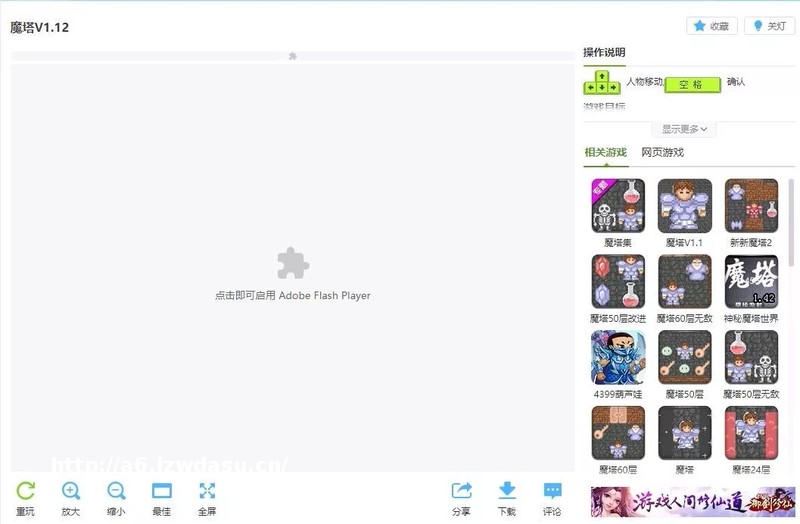The height and width of the screenshot is (524, 800).
Task: Open the 分享 share icon
Action: click(x=461, y=491)
